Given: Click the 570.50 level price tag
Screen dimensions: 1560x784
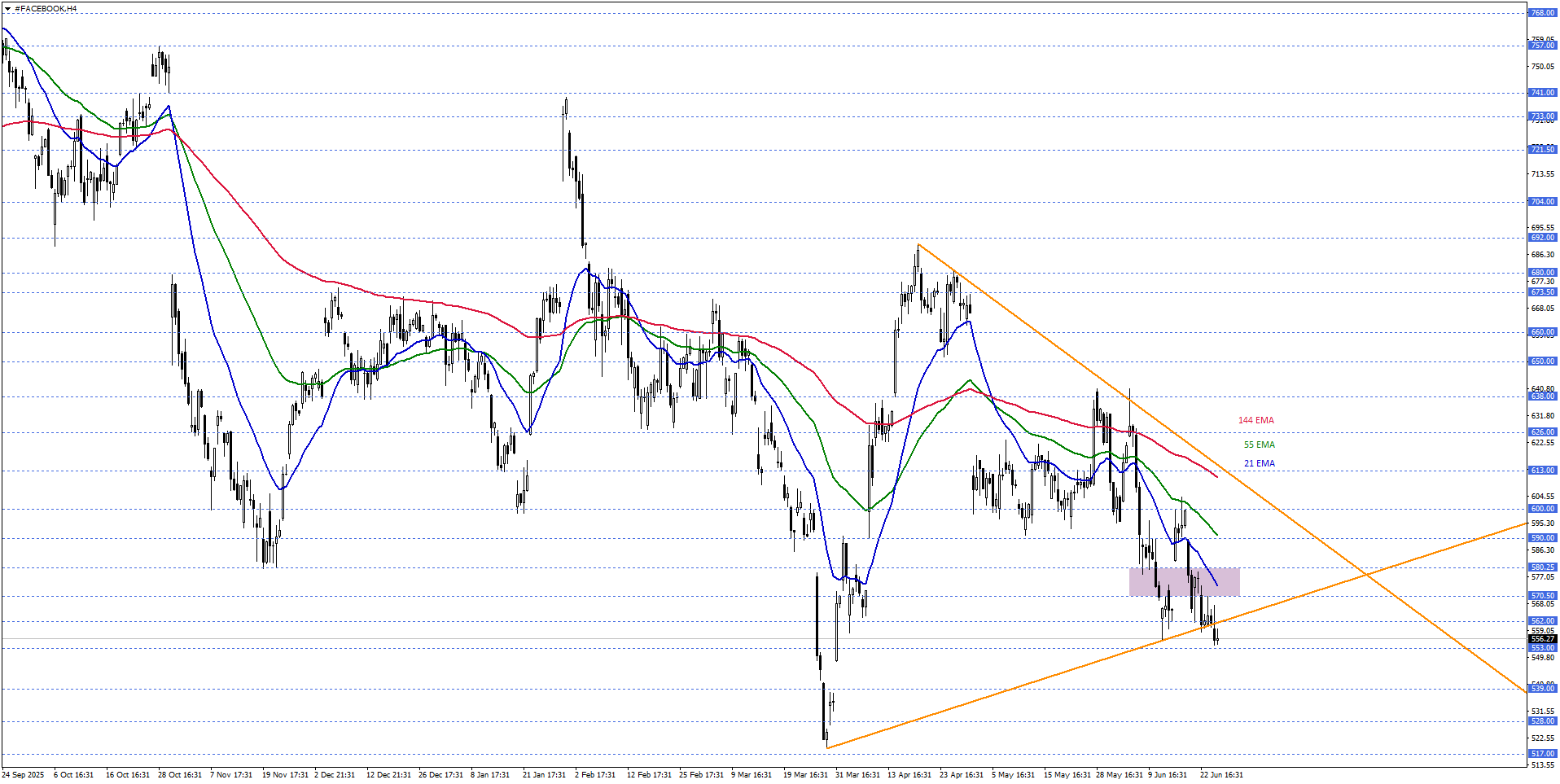Looking at the screenshot, I should (1543, 596).
